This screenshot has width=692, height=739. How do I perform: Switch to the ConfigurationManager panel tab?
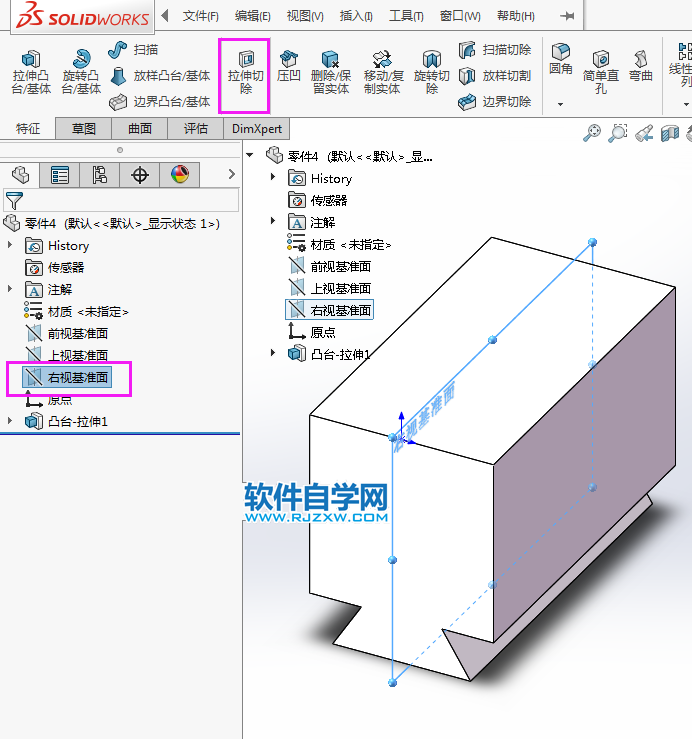pyautogui.click(x=99, y=175)
